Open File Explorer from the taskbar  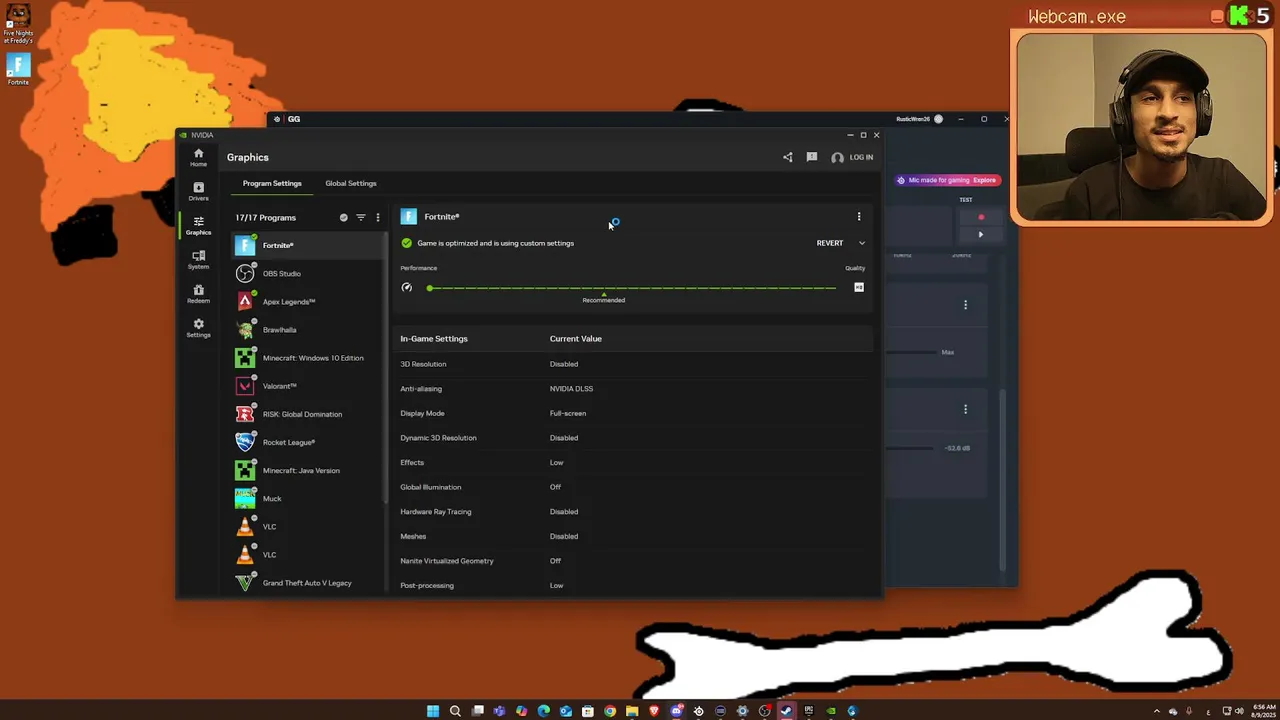click(632, 711)
